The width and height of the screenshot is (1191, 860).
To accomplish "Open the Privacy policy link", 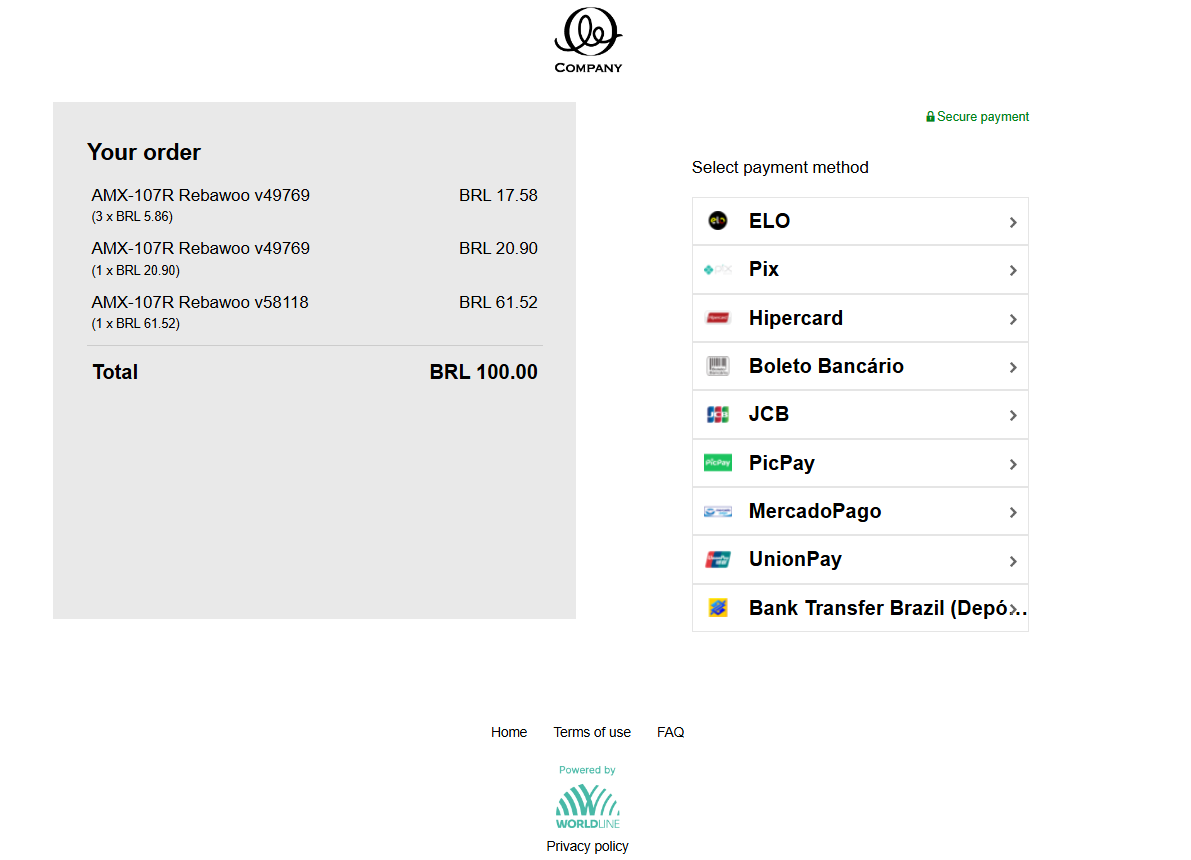I will pos(587,846).
